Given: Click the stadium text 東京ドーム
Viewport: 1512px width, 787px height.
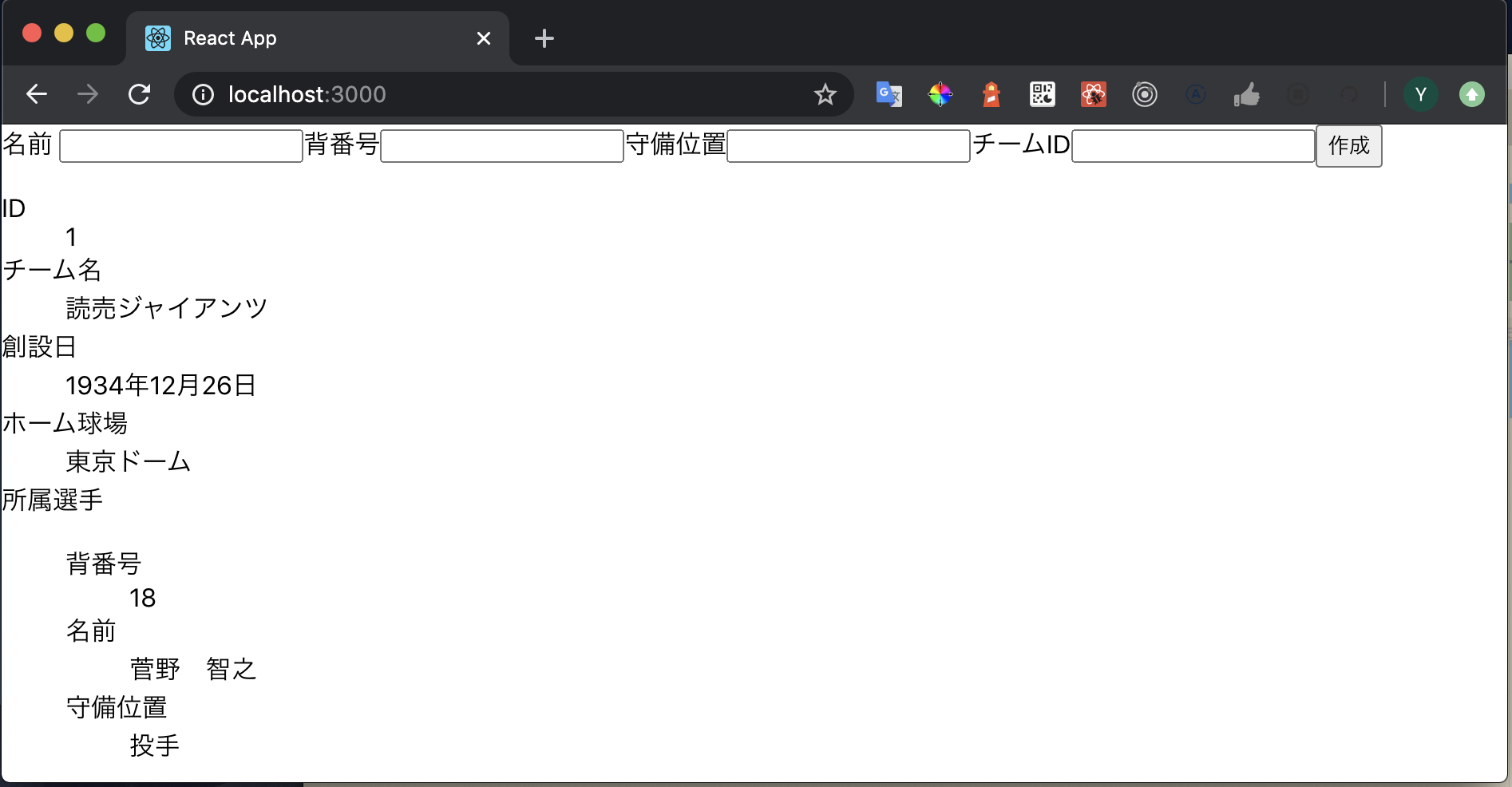Looking at the screenshot, I should pyautogui.click(x=129, y=461).
